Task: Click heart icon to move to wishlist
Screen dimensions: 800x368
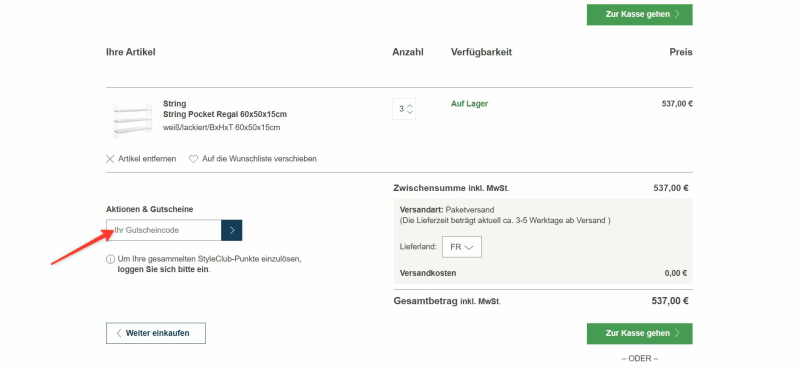Action: point(193,159)
